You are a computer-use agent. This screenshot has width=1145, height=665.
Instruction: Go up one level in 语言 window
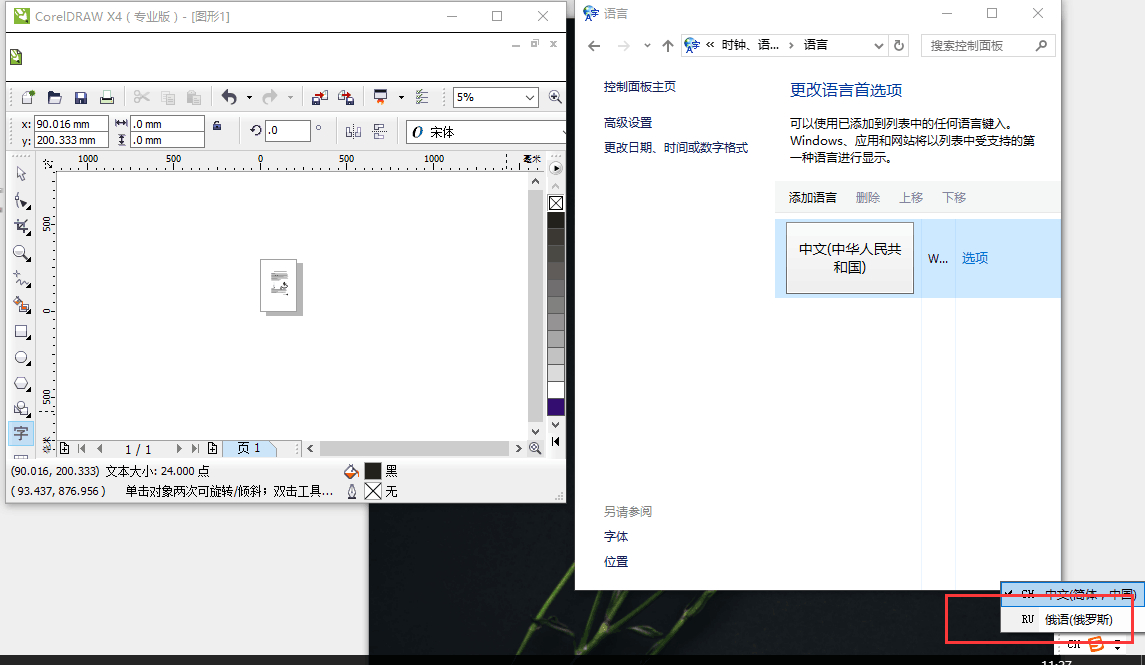[x=667, y=45]
